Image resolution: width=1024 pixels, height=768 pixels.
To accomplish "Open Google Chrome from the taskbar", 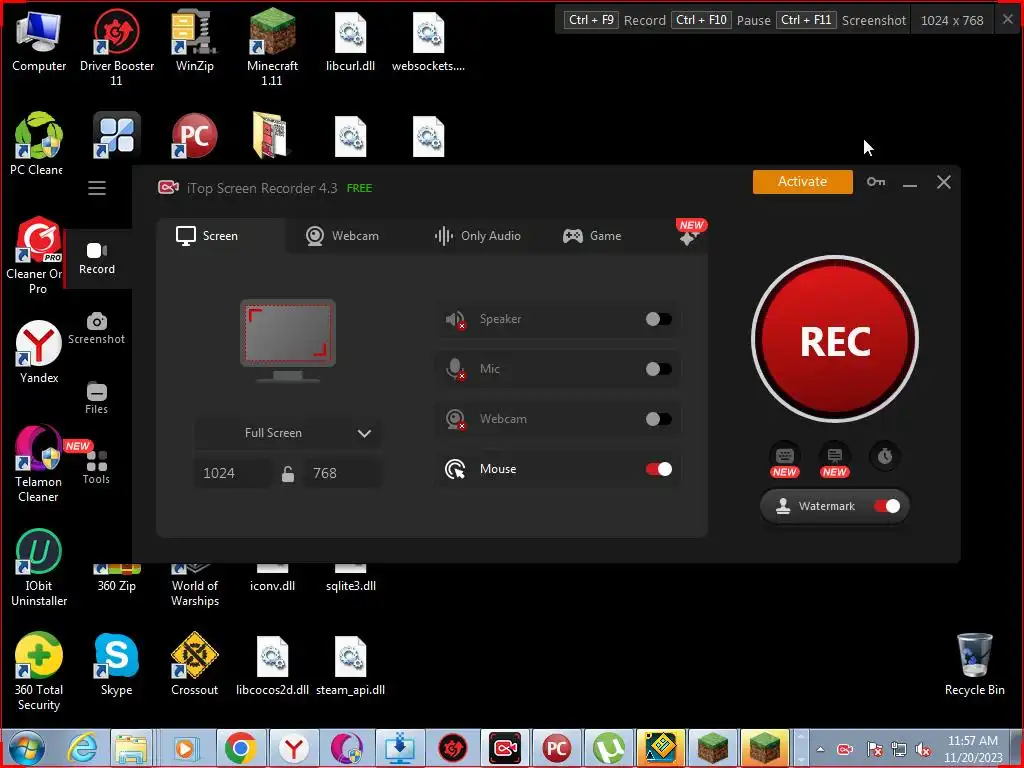I will 240,748.
